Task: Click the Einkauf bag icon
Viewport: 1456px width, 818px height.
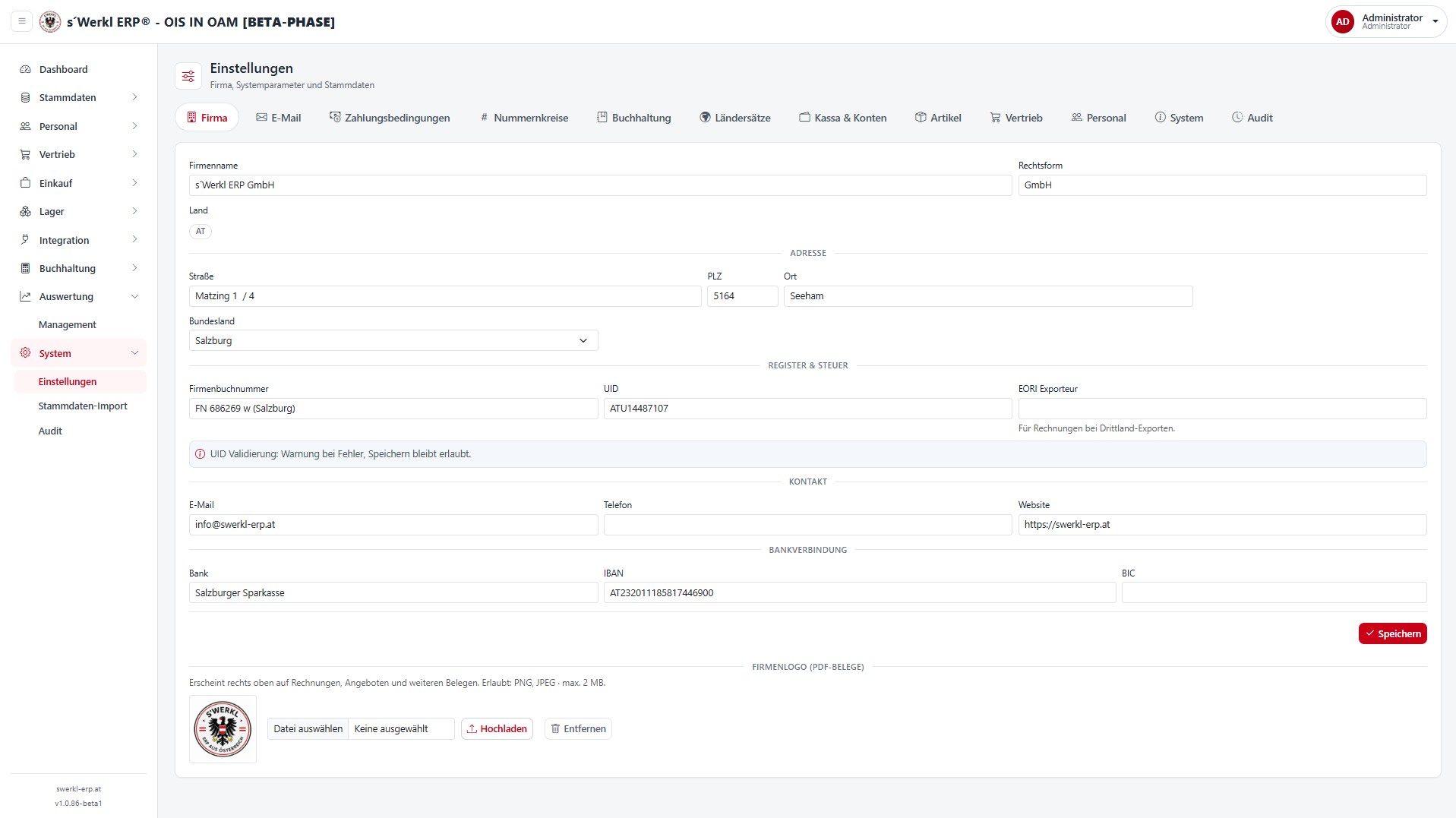Action: coord(25,183)
